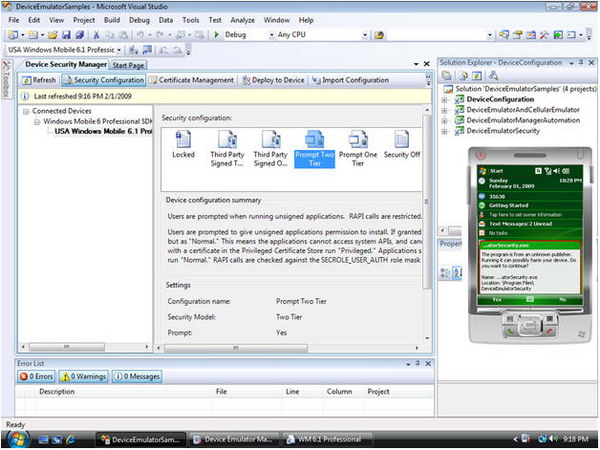600x450 pixels.
Task: Select the Prompt One Tier configuration
Action: [x=358, y=148]
